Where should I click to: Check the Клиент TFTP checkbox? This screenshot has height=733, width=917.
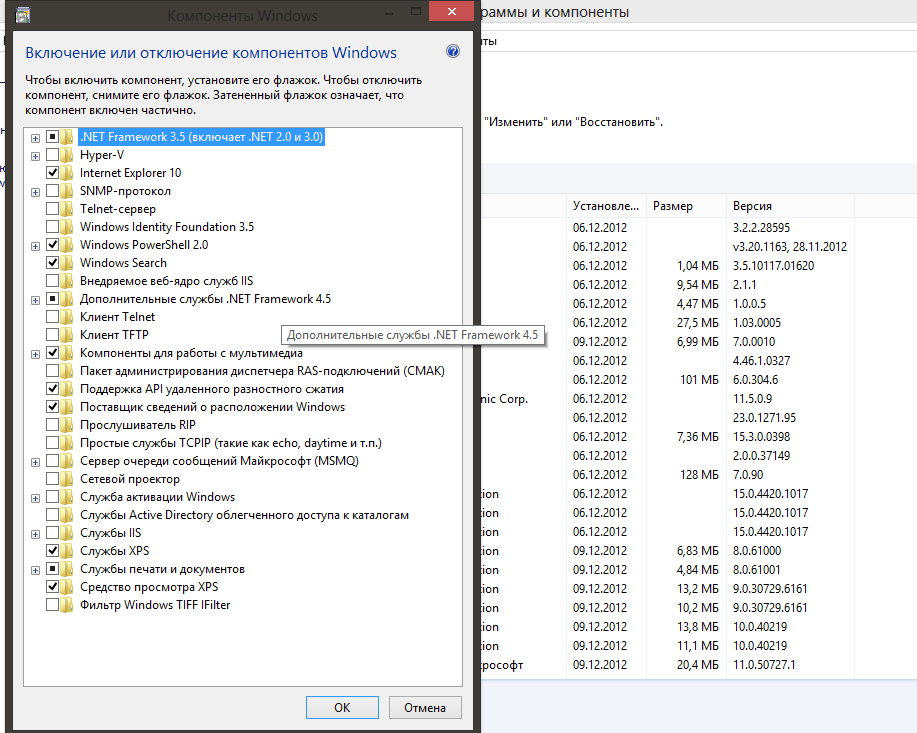click(x=52, y=335)
